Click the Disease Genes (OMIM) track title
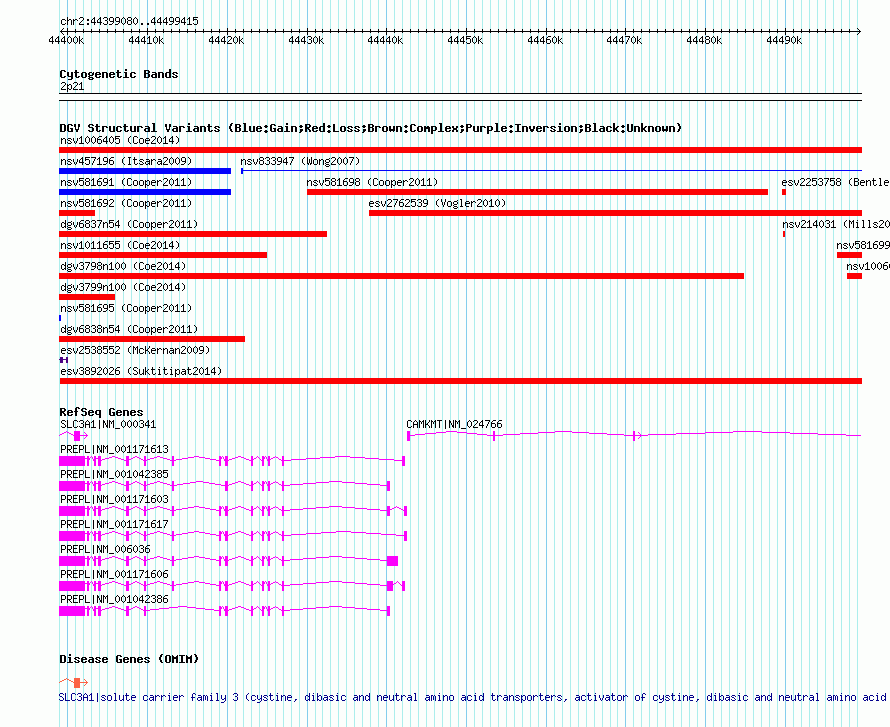This screenshot has width=890, height=727. [129, 659]
